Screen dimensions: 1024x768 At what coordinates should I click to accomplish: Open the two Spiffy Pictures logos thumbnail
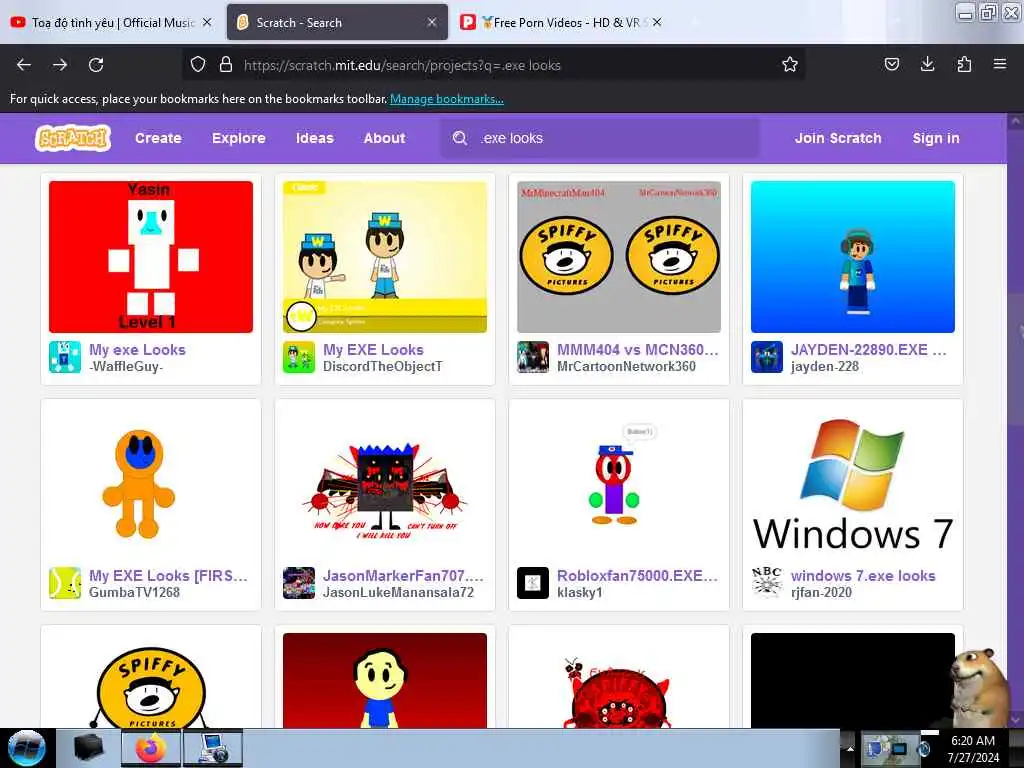coord(618,257)
